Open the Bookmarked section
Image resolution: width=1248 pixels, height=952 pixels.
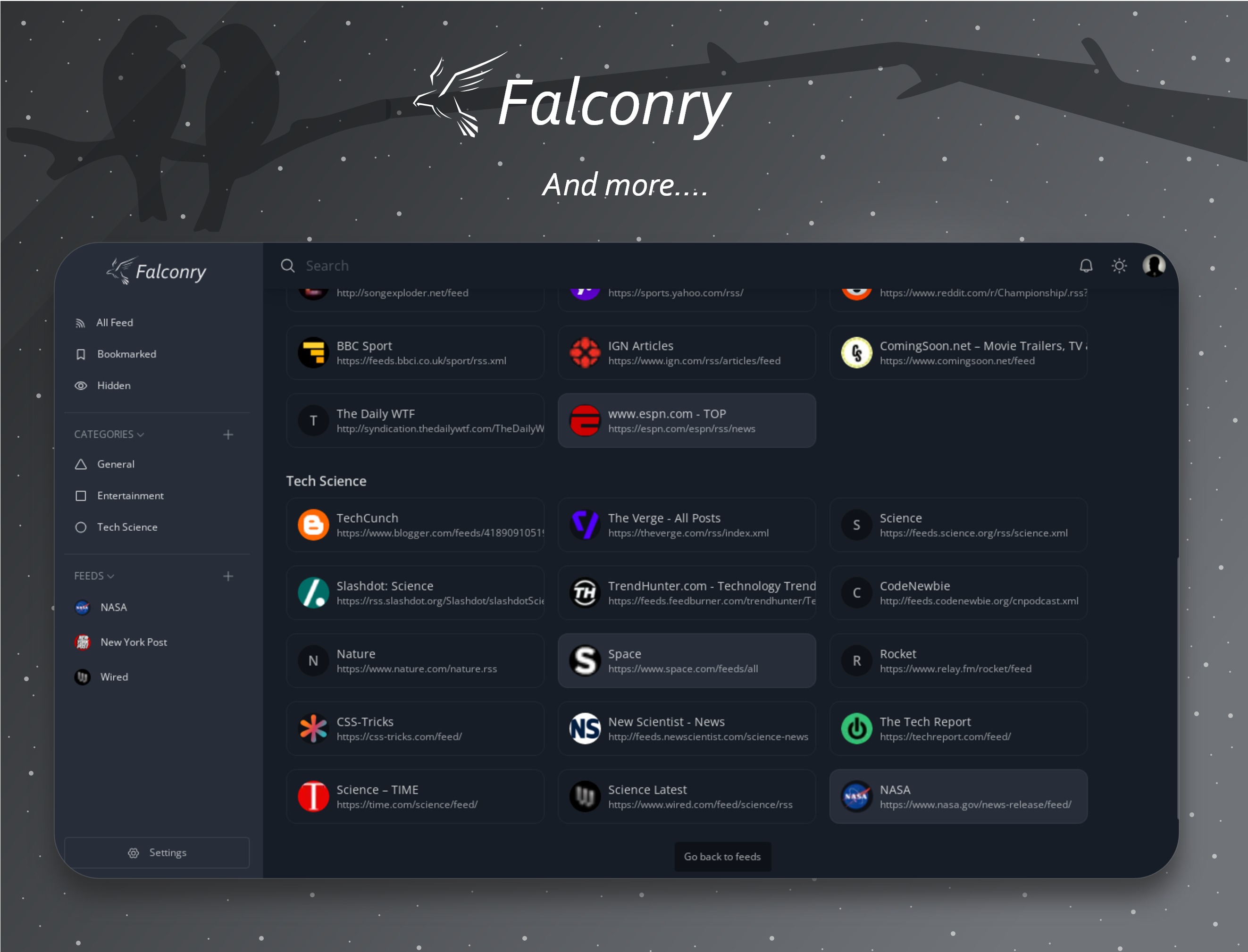116,354
